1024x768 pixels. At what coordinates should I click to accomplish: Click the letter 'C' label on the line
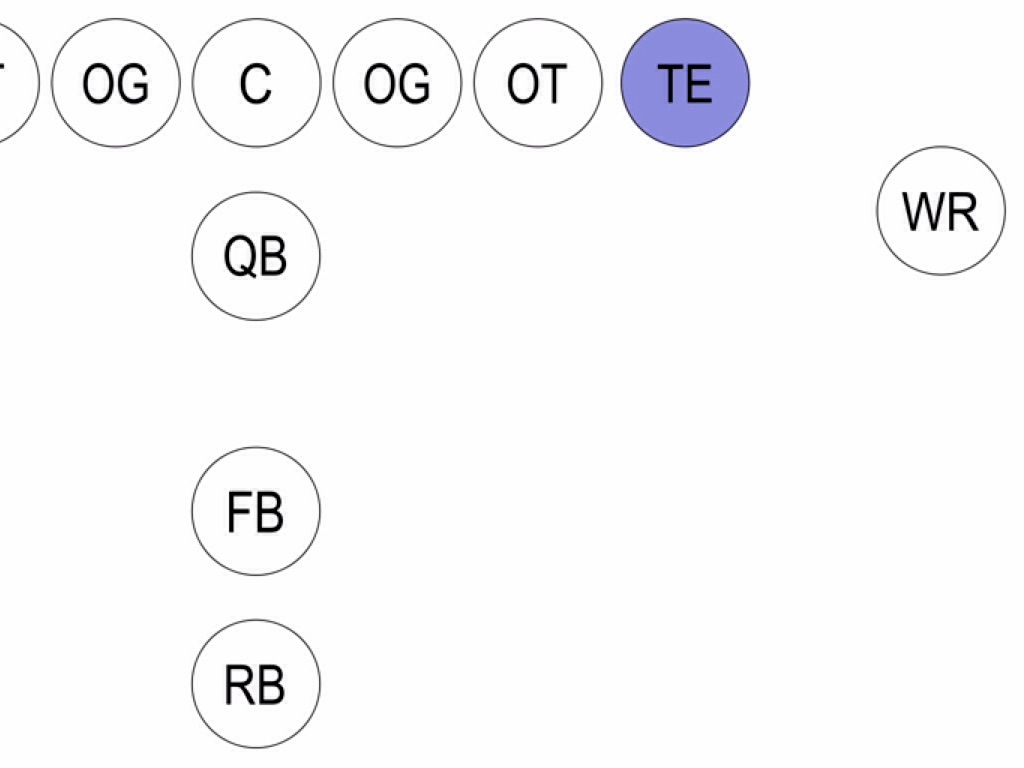coord(256,84)
